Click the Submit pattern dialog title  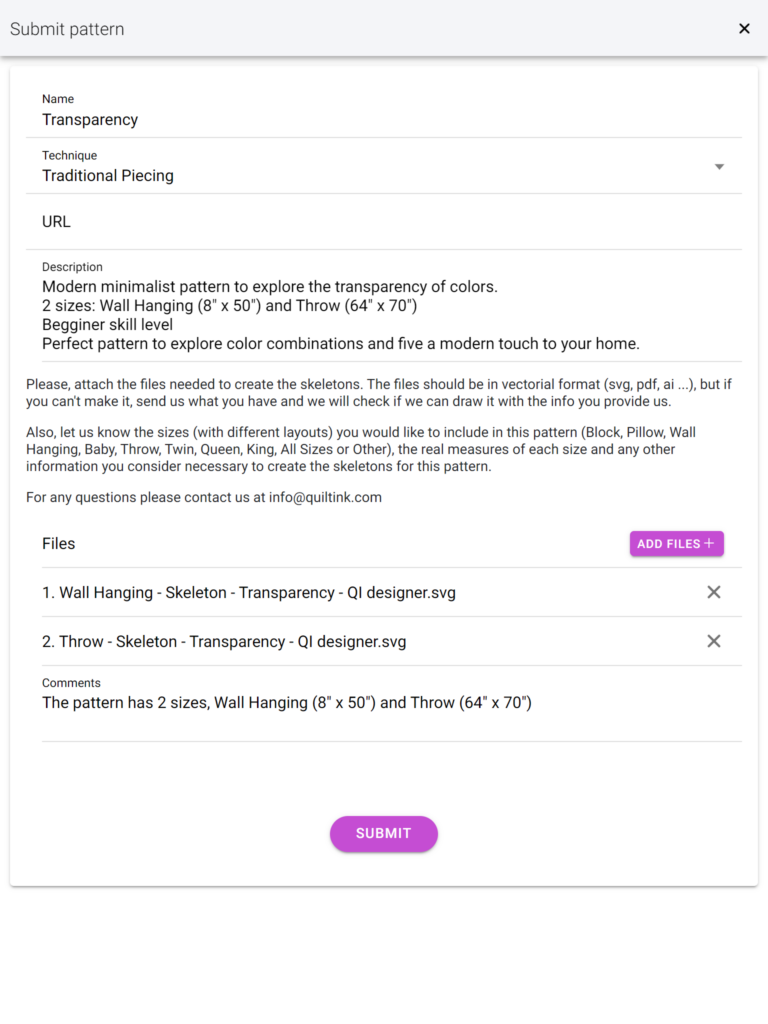pyautogui.click(x=67, y=29)
